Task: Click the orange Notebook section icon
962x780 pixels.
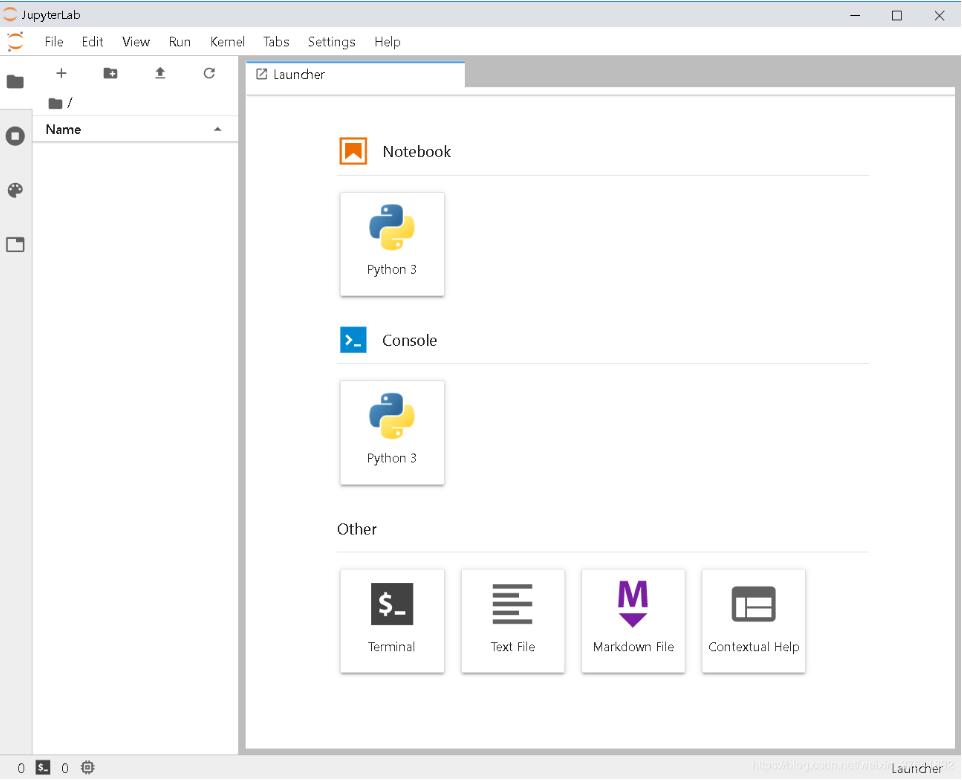Action: 353,151
